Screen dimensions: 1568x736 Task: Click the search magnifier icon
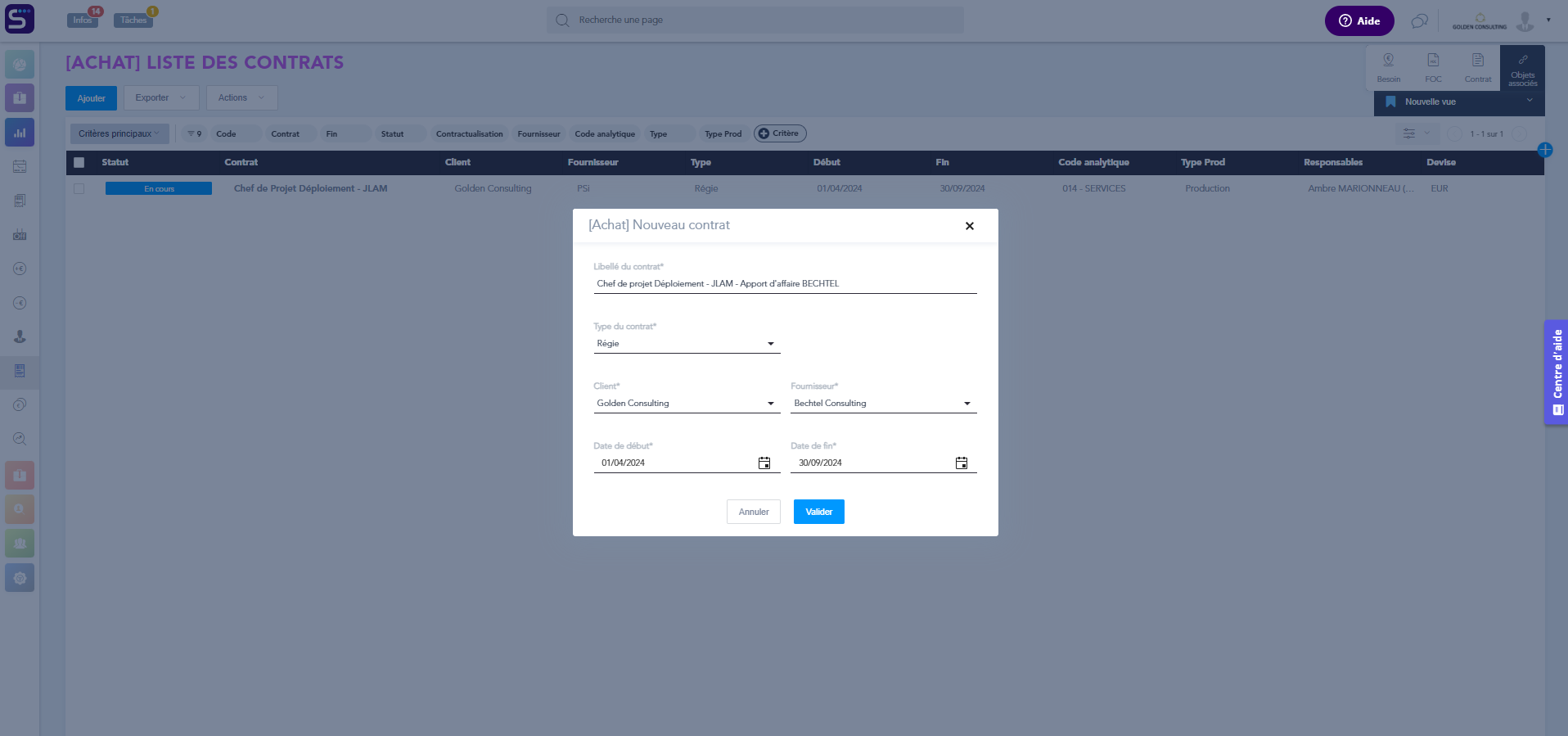(x=562, y=20)
